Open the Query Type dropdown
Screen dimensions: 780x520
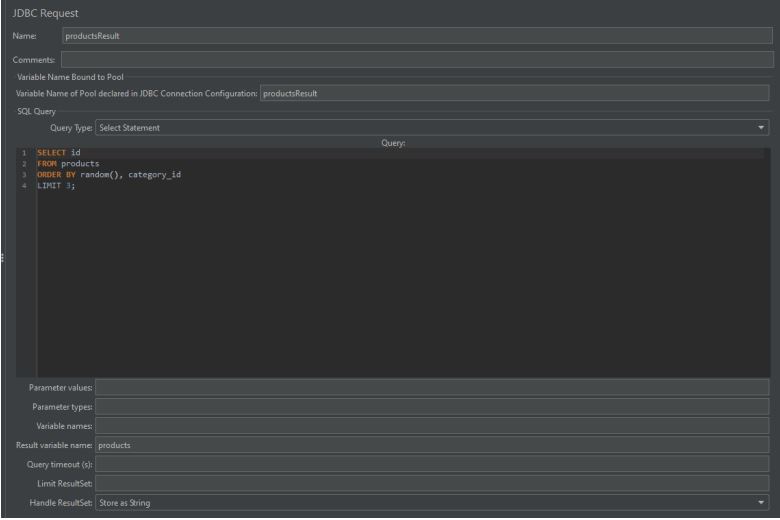[430, 127]
